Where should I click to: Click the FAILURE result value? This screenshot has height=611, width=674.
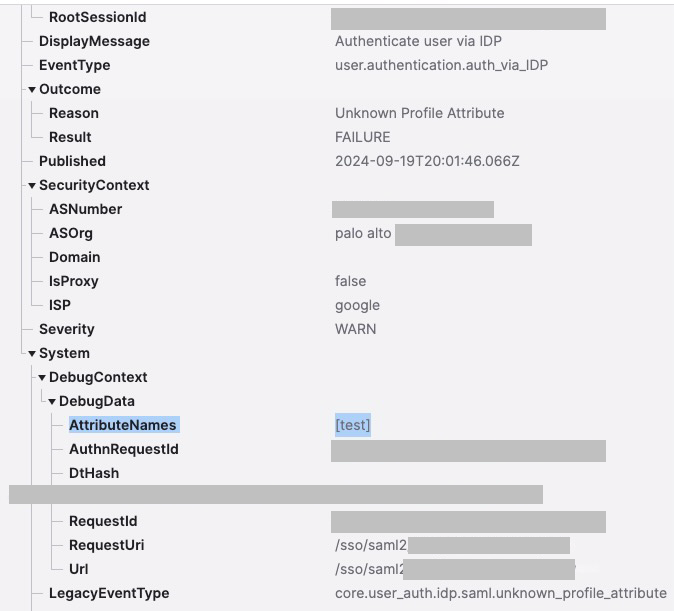362,137
